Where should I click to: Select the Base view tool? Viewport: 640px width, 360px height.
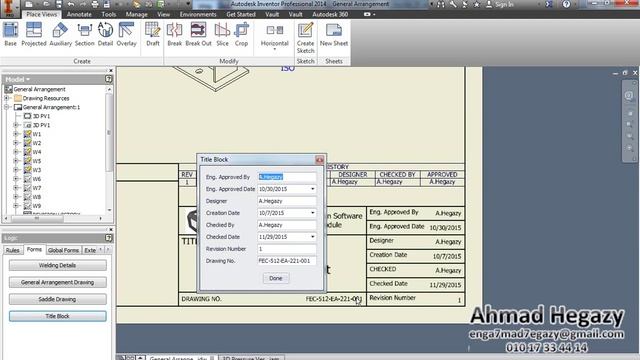(x=10, y=34)
